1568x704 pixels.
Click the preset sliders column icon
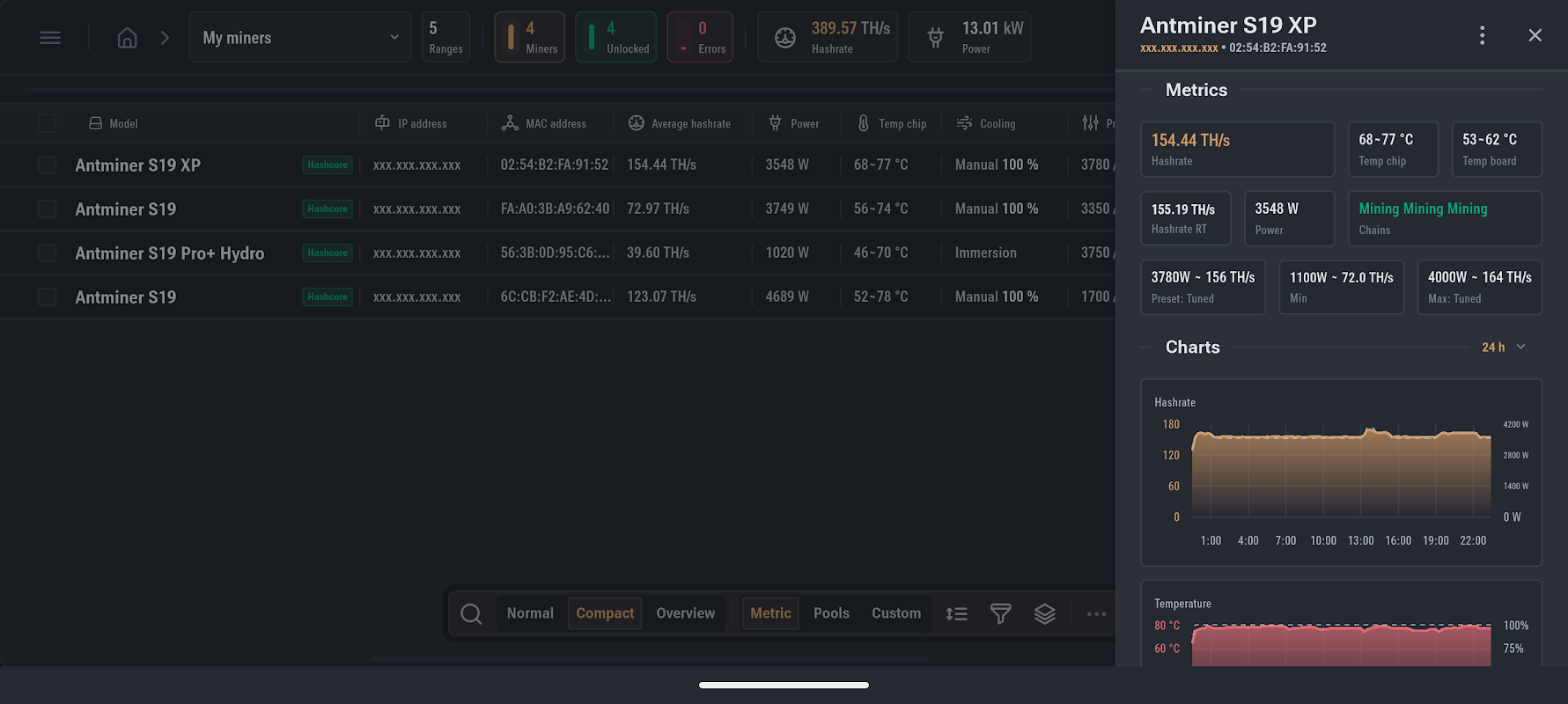[1091, 123]
